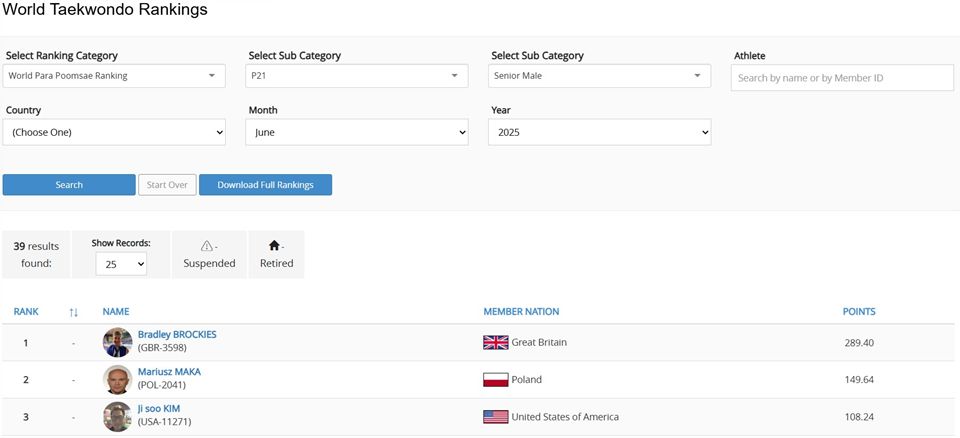Sort by the MEMBER NATION column header
The image size is (960, 438).
click(521, 312)
